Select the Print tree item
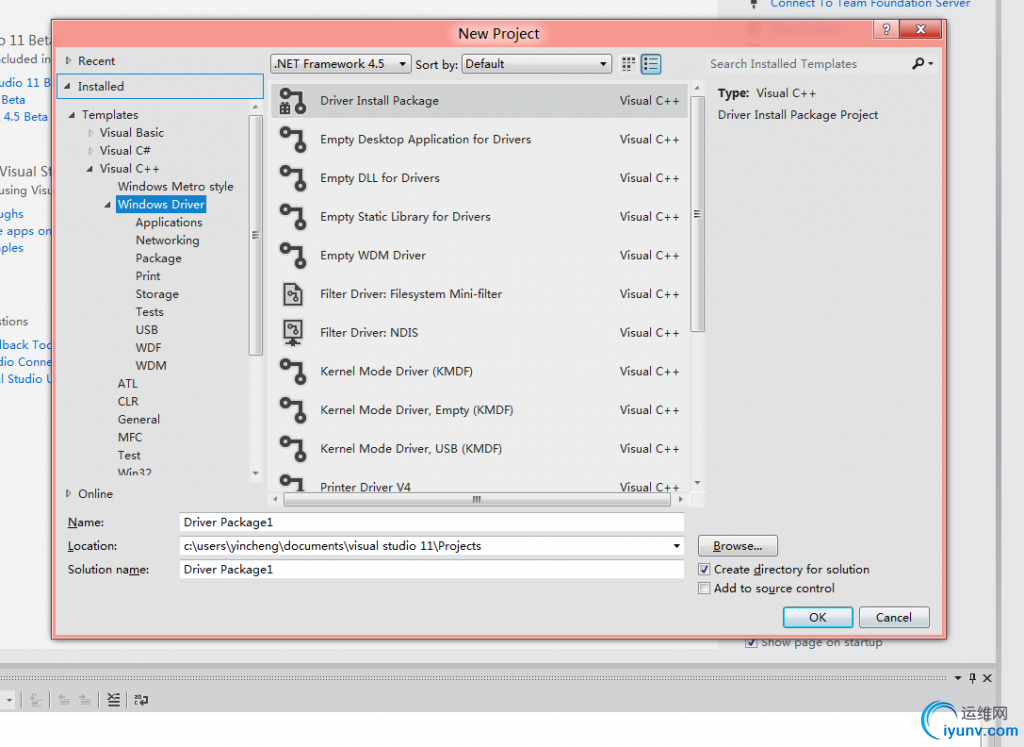1024x747 pixels. [x=148, y=276]
